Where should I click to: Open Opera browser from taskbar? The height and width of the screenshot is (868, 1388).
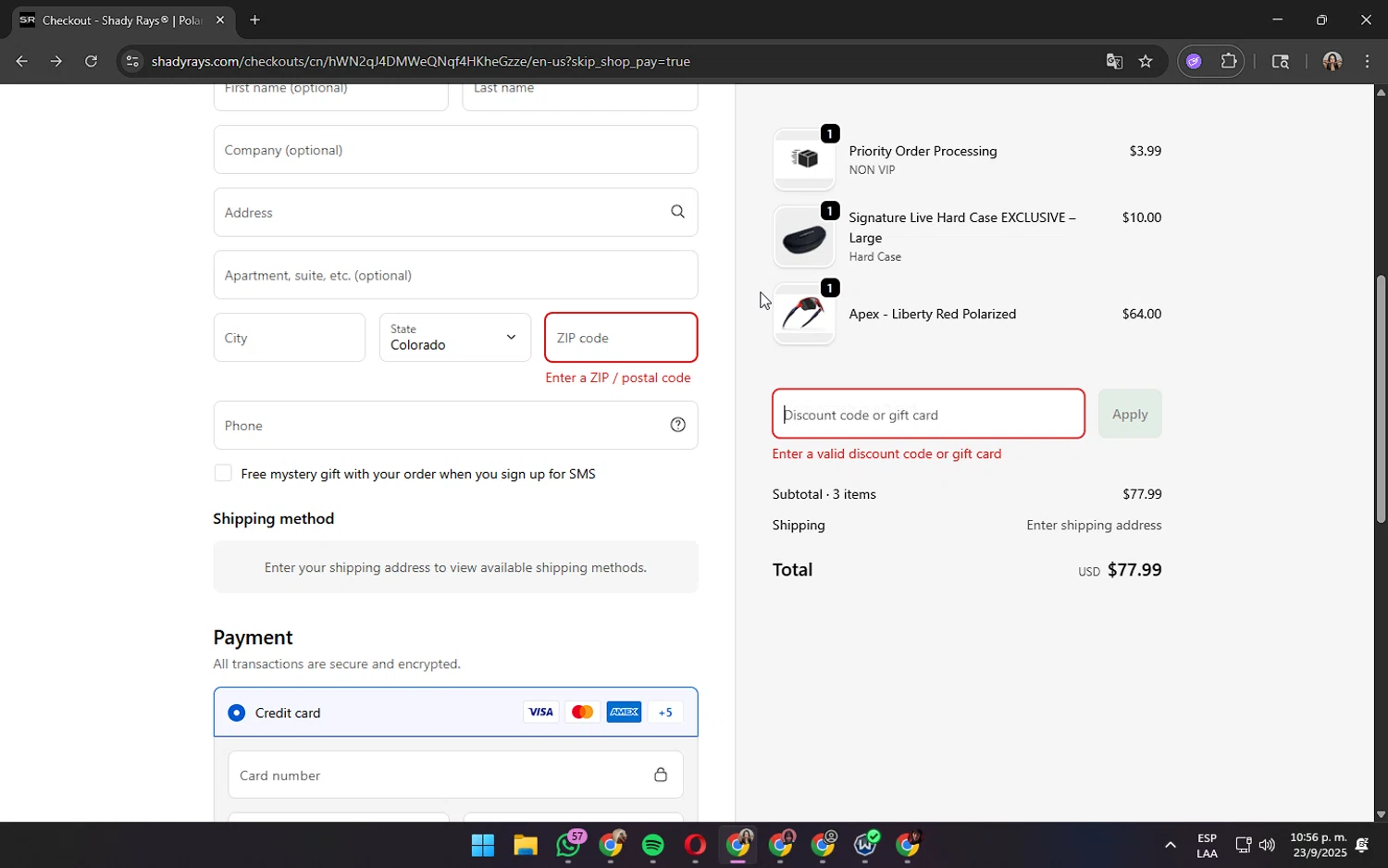pos(695,845)
